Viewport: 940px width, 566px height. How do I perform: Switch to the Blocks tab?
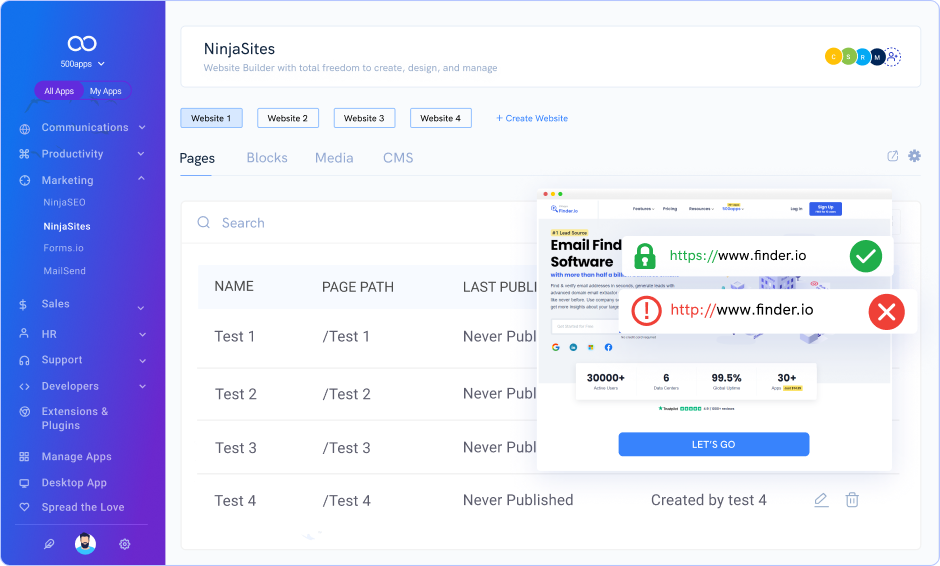[x=267, y=158]
